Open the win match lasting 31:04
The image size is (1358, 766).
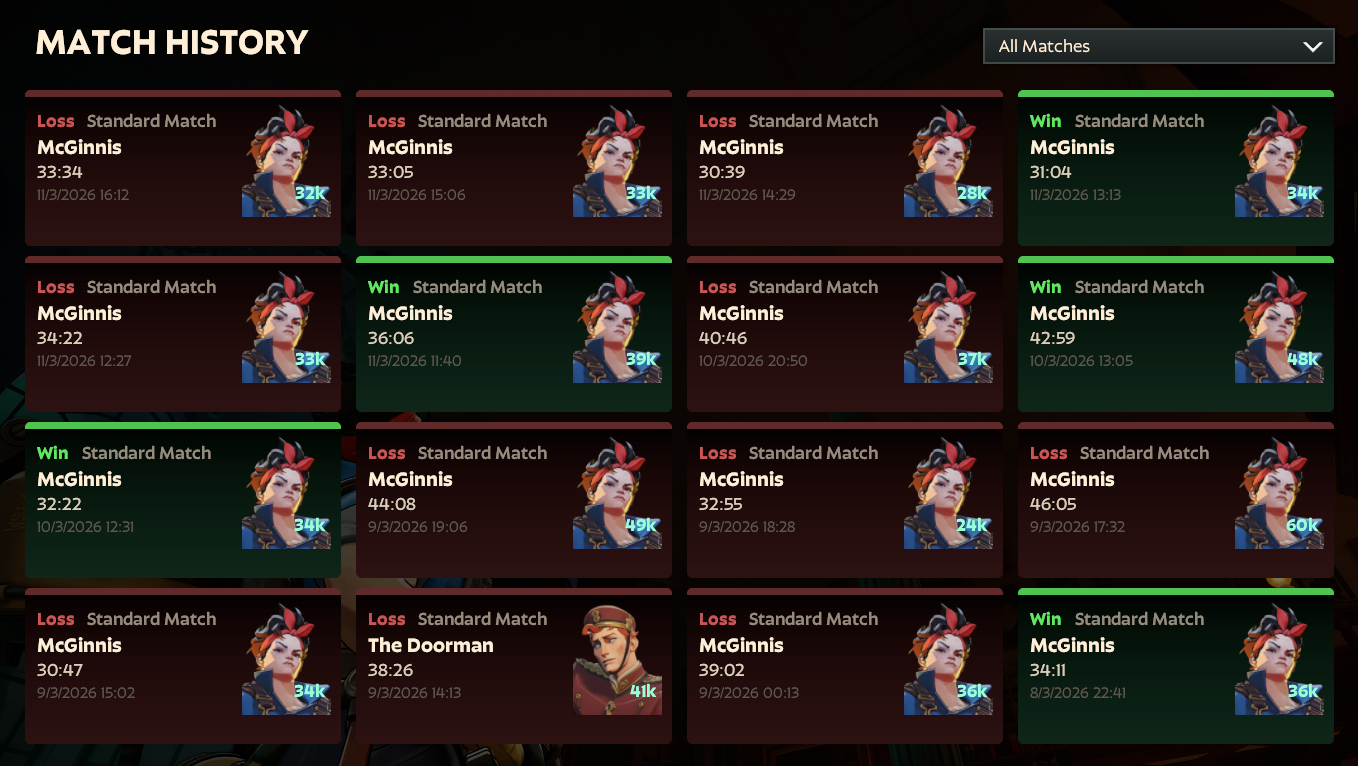[1176, 168]
